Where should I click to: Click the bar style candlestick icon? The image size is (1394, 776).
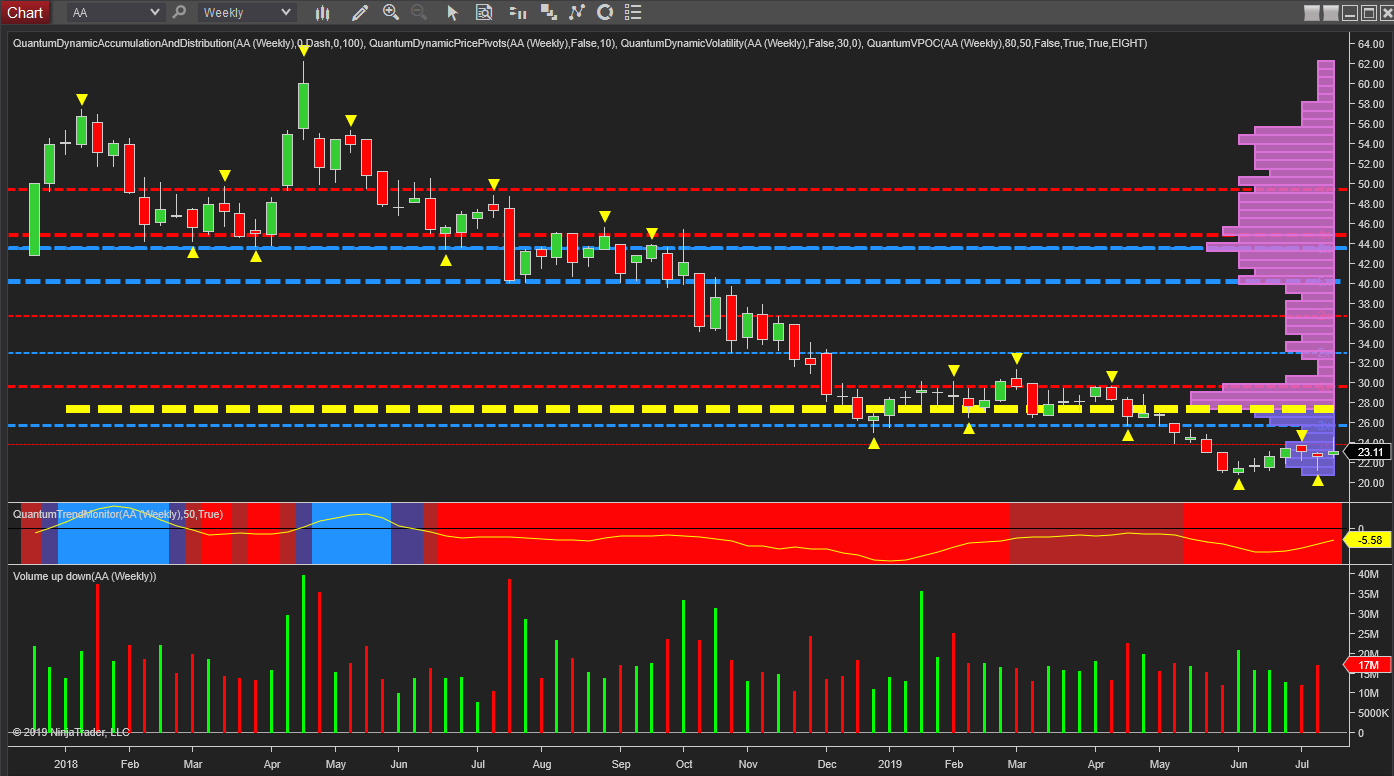(x=322, y=13)
